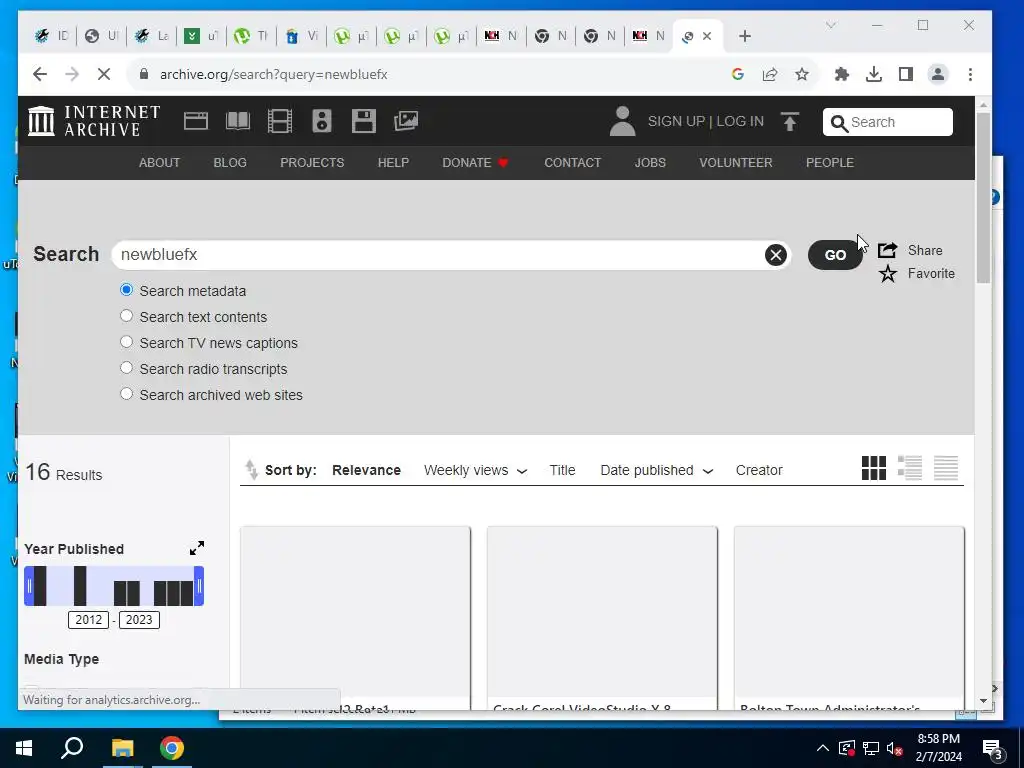Click the header Search input box

click(x=888, y=122)
